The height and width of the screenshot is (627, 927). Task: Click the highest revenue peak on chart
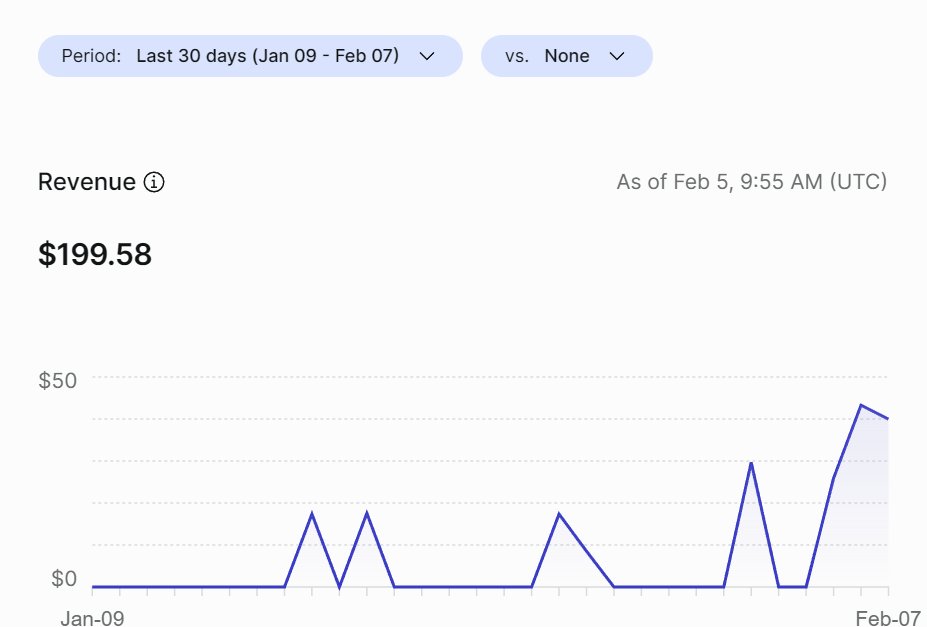click(x=861, y=405)
